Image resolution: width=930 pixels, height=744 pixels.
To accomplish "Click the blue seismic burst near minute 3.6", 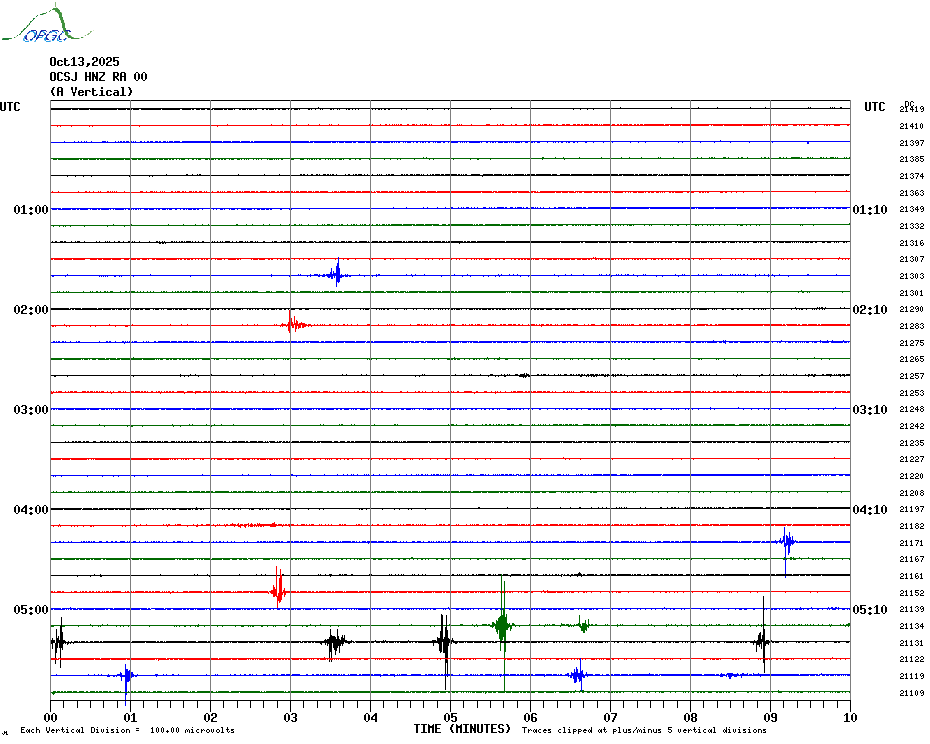I will click(337, 274).
